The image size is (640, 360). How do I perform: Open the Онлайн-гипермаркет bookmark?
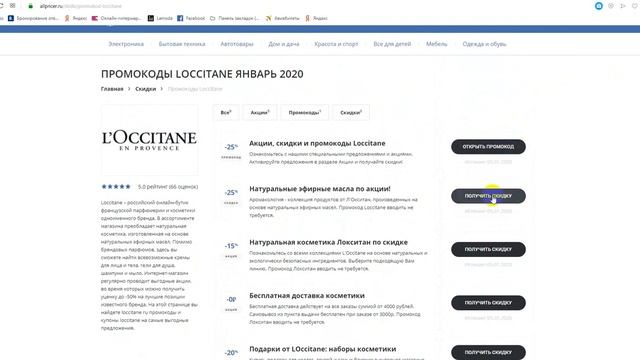pyautogui.click(x=116, y=18)
